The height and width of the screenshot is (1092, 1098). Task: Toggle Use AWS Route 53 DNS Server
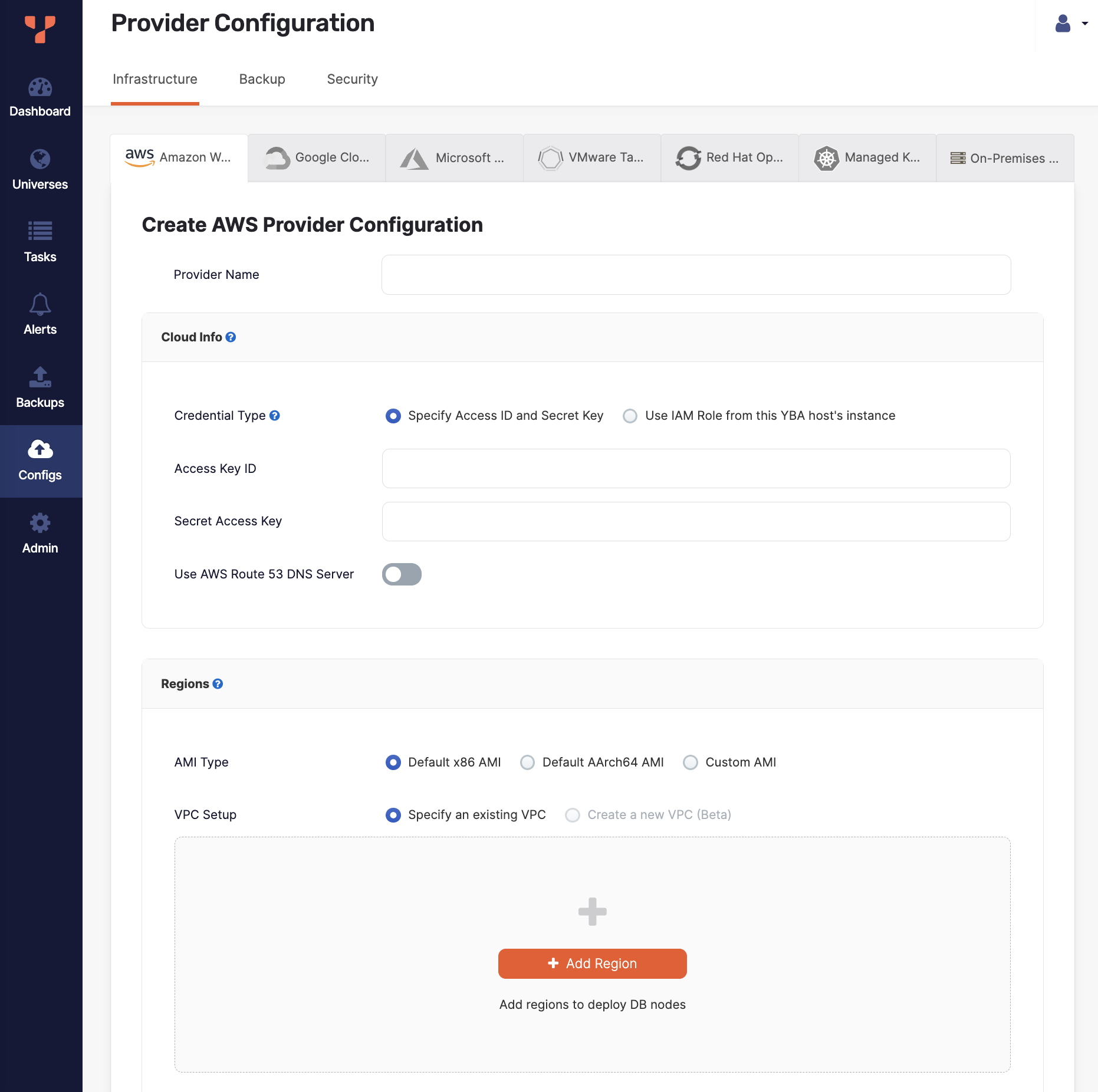[402, 574]
